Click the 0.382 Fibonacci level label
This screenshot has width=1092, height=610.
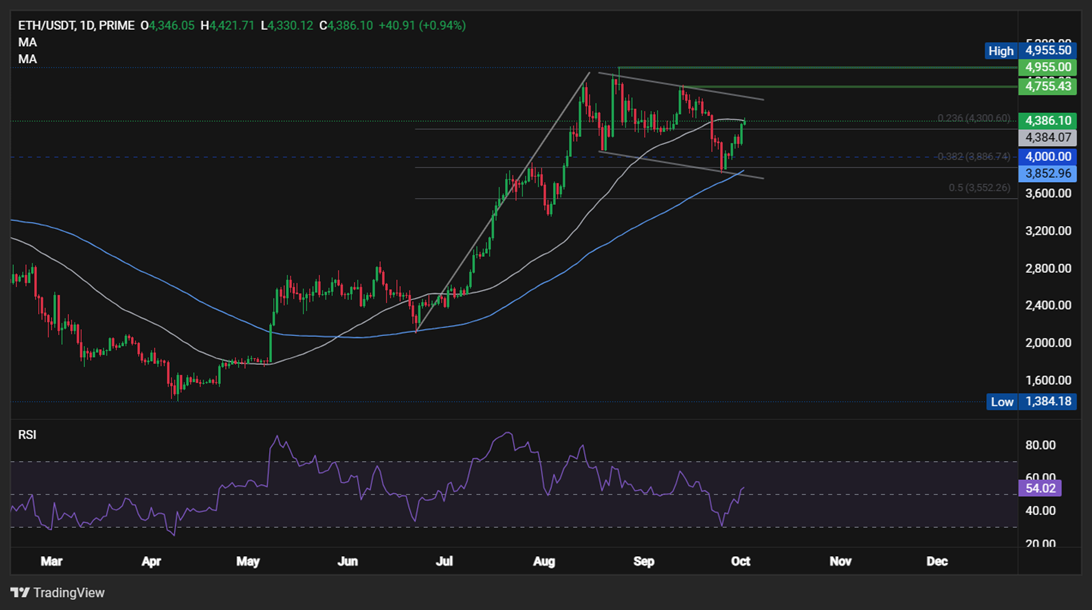[973, 157]
